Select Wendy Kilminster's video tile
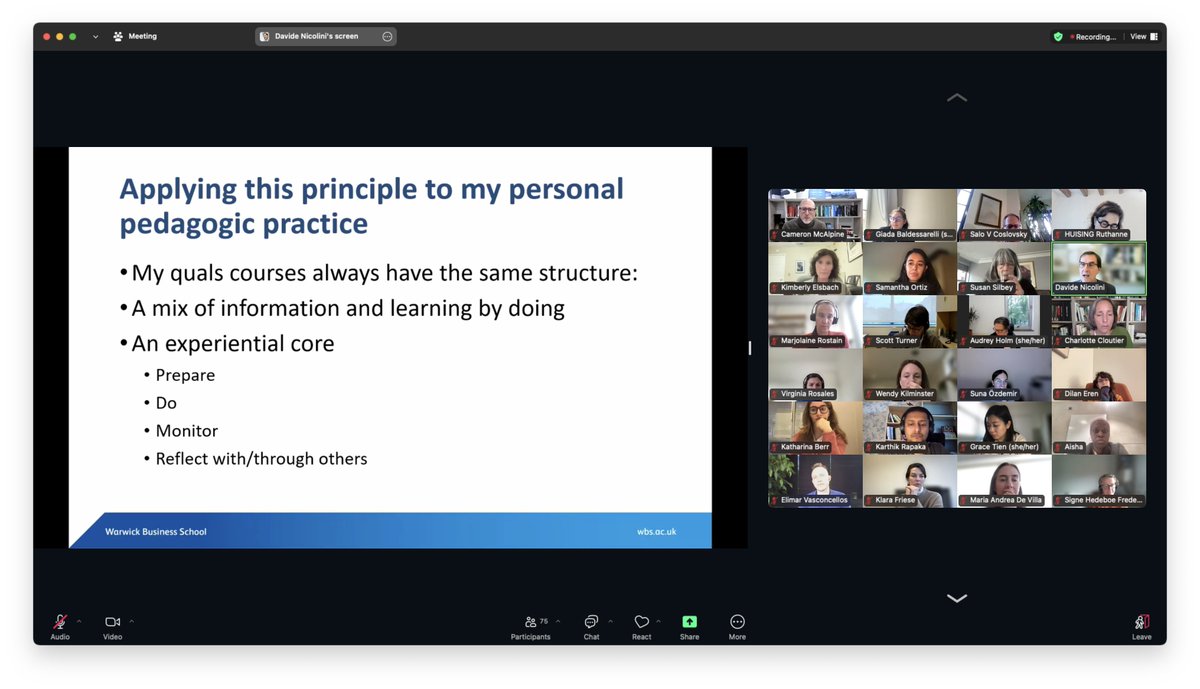Image resolution: width=1200 pixels, height=689 pixels. point(910,374)
